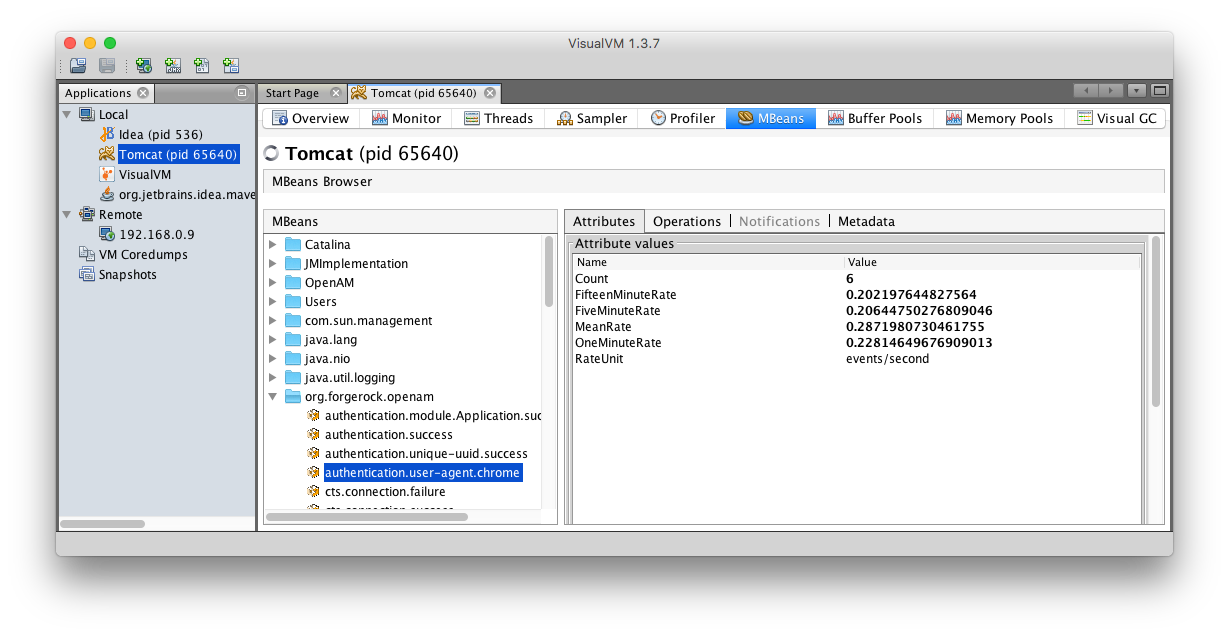The width and height of the screenshot is (1229, 636).
Task: Expand the Users MBeans folder
Action: pyautogui.click(x=273, y=301)
